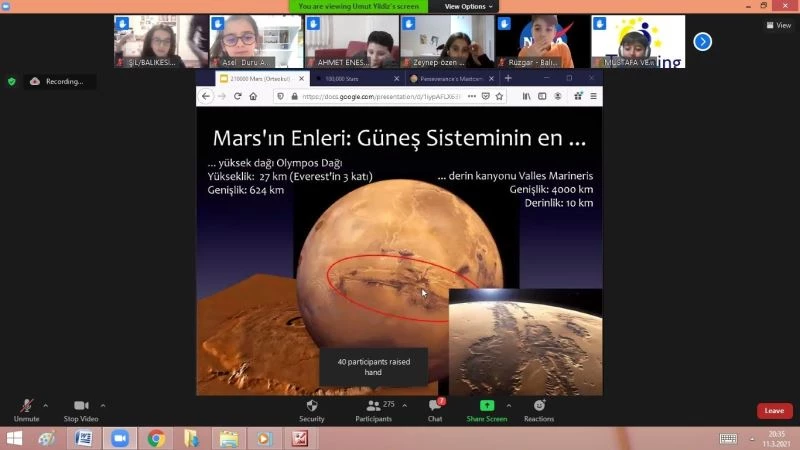Image resolution: width=800 pixels, height=450 pixels.
Task: Open the Participants panel
Action: 373,408
